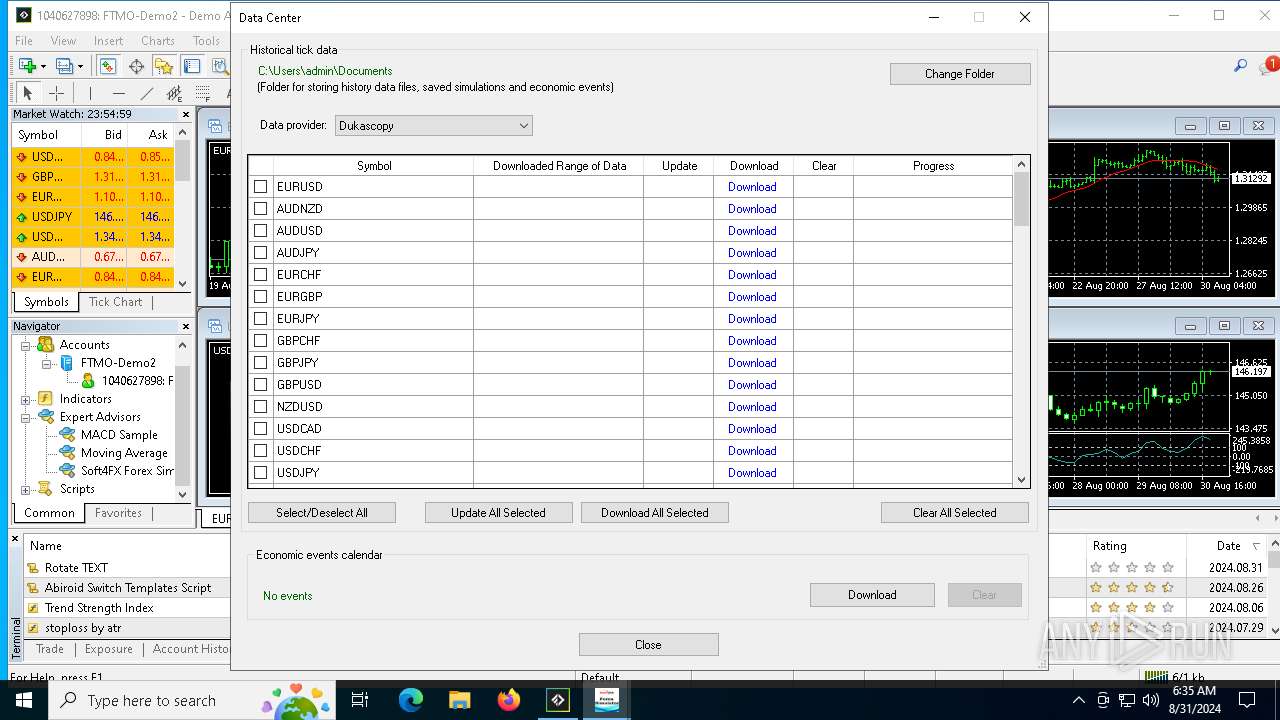Toggle the Data Window crosshair-circle icon

point(136,66)
